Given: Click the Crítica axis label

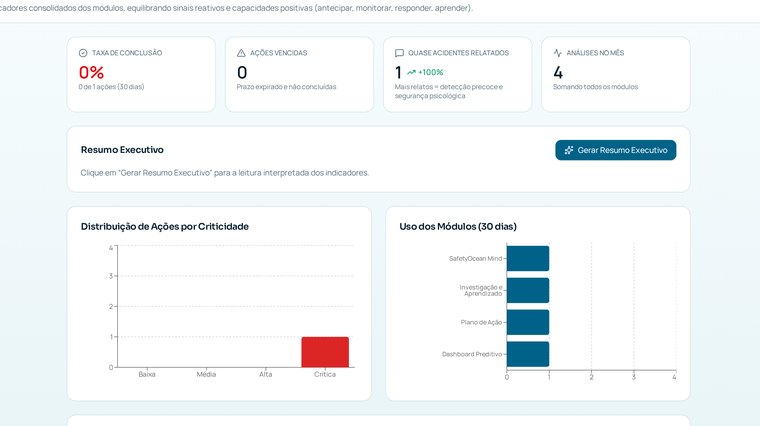Looking at the screenshot, I should point(325,374).
